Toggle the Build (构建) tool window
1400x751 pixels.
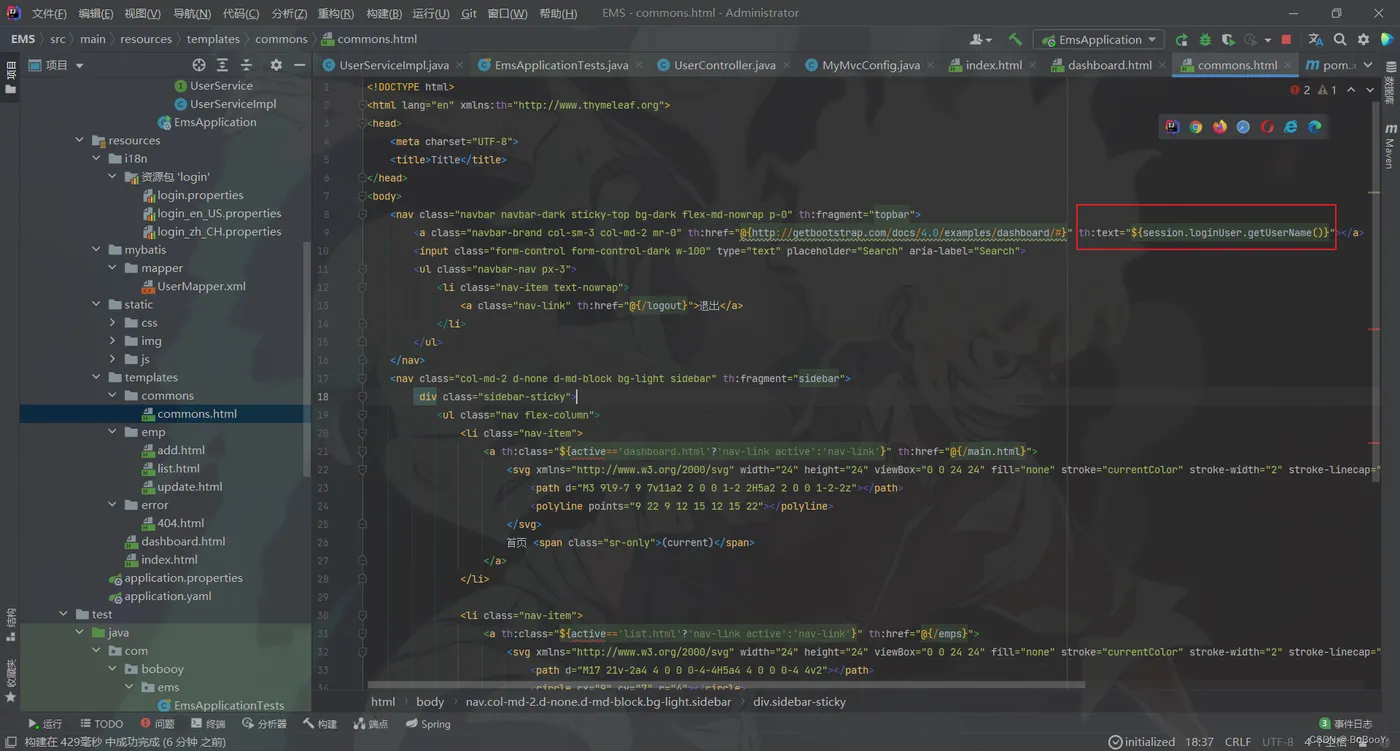320,724
